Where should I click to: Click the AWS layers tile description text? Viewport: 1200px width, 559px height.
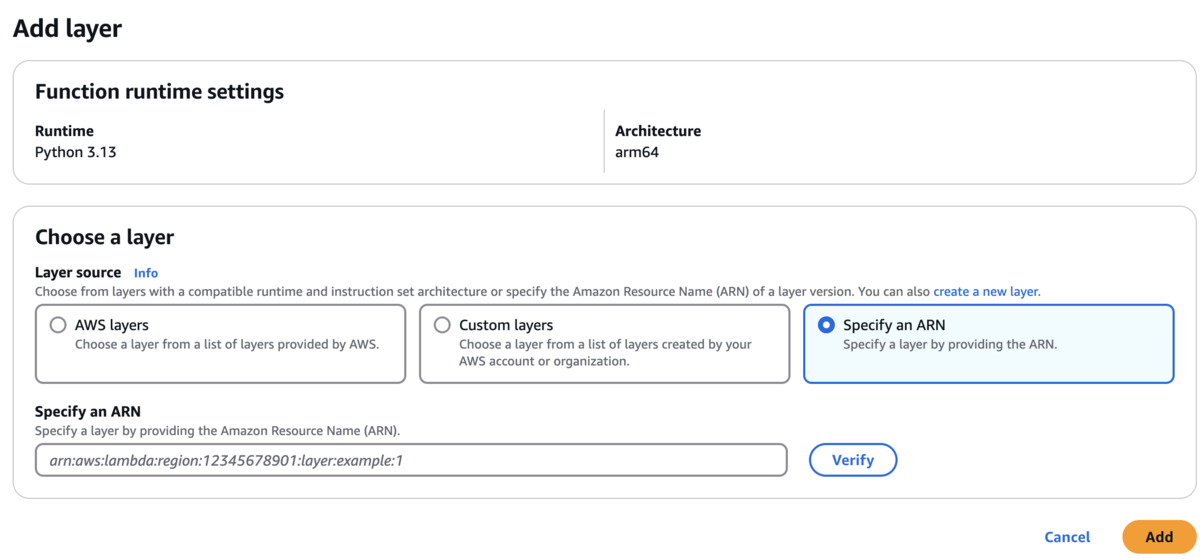coord(227,344)
